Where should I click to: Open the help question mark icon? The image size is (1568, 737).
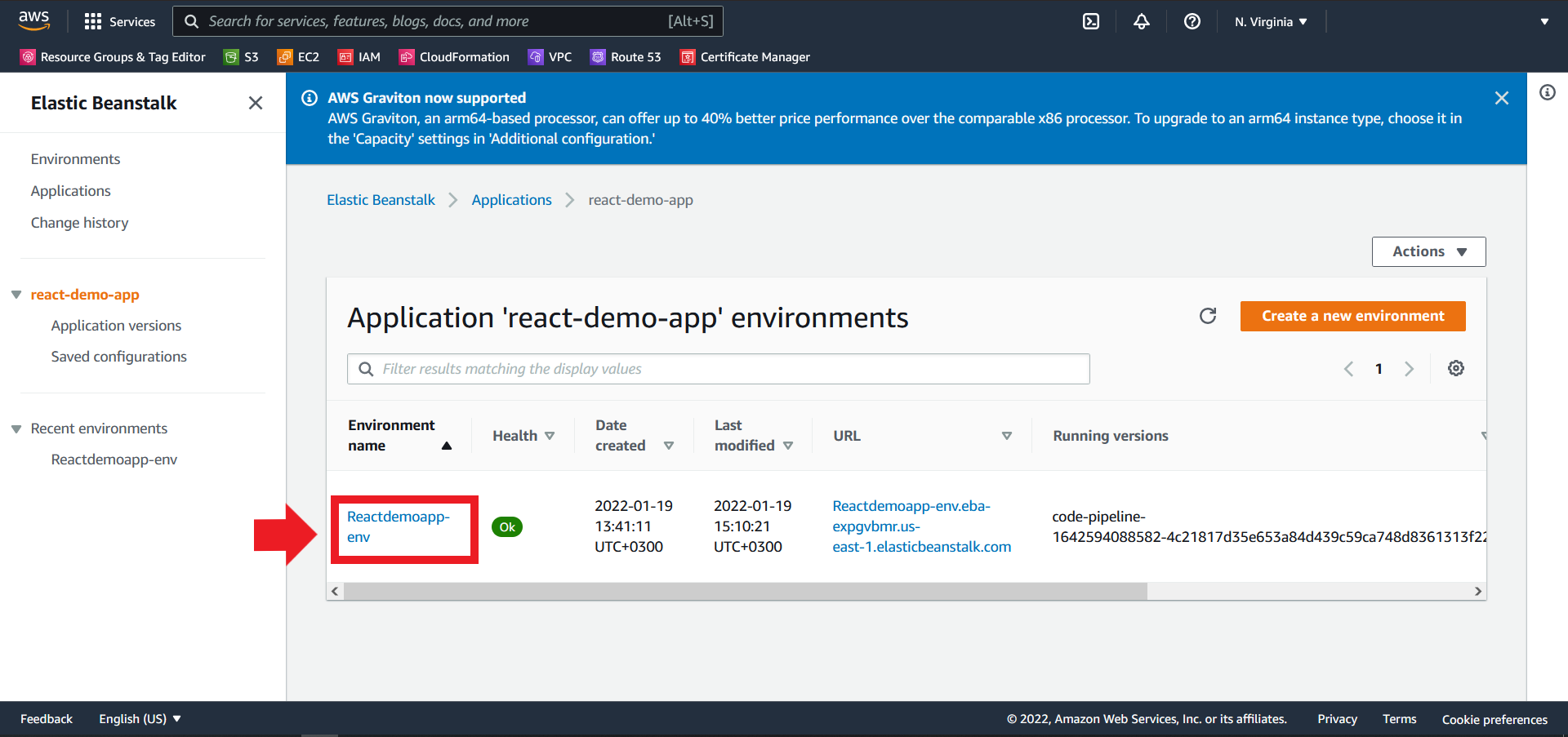point(1192,21)
